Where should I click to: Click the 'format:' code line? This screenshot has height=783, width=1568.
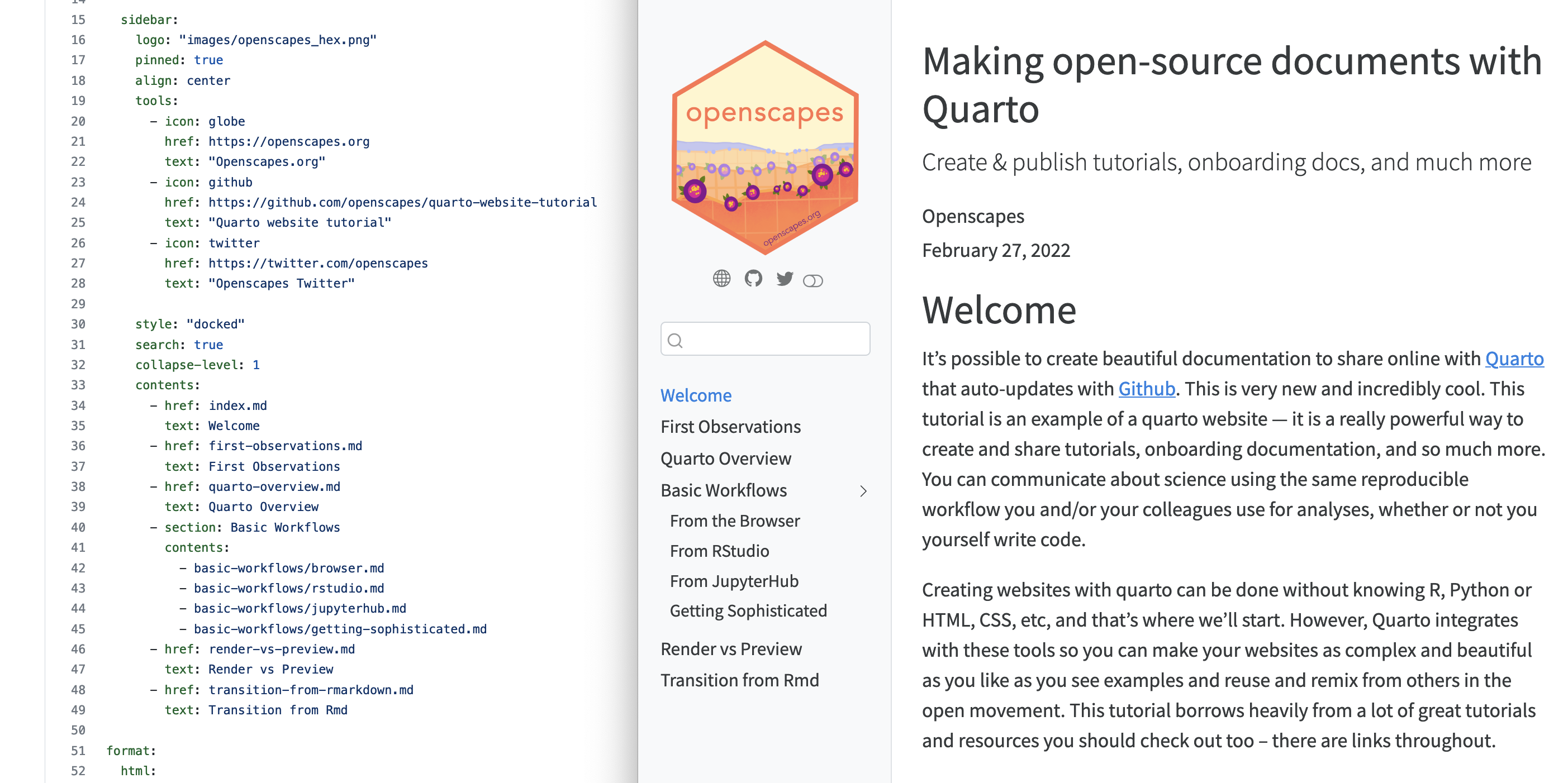click(131, 750)
